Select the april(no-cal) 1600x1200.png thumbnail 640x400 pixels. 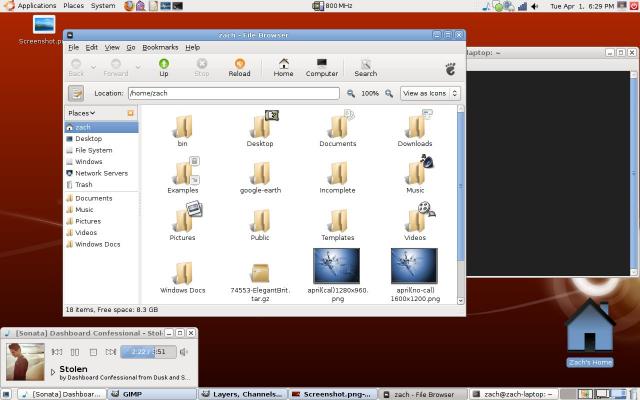pos(414,266)
